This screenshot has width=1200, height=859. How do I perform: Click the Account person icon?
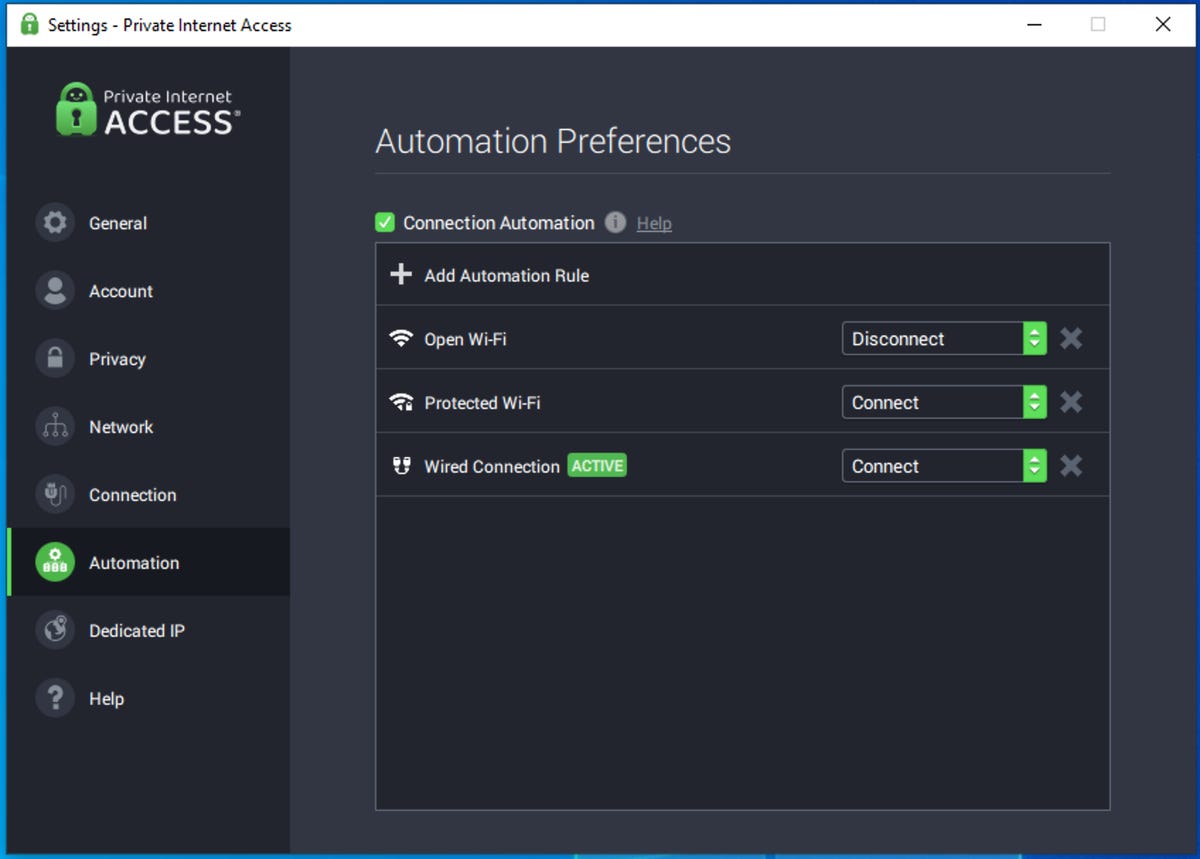coord(55,291)
